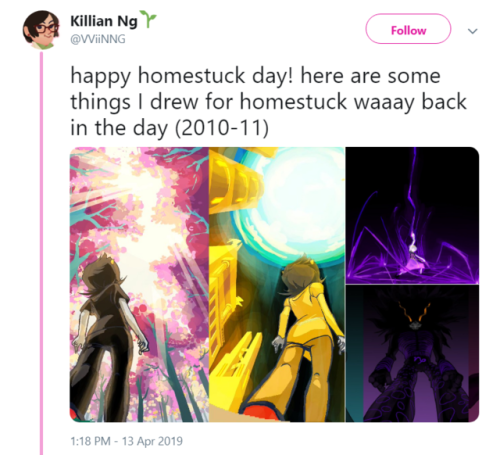The image size is (500, 455).
Task: Open the yellow golden city artwork
Action: (277, 284)
